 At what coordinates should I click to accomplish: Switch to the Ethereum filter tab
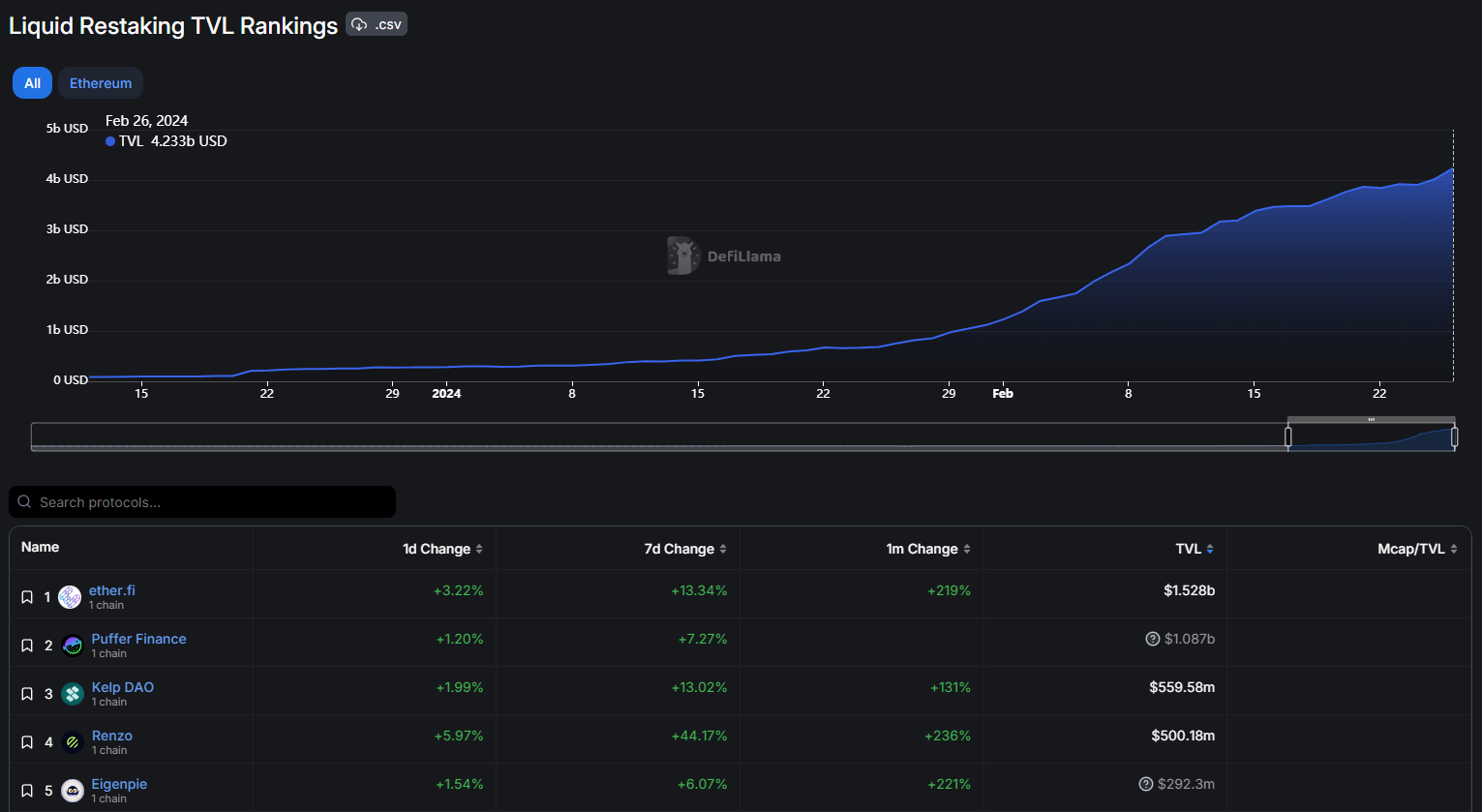coord(100,82)
